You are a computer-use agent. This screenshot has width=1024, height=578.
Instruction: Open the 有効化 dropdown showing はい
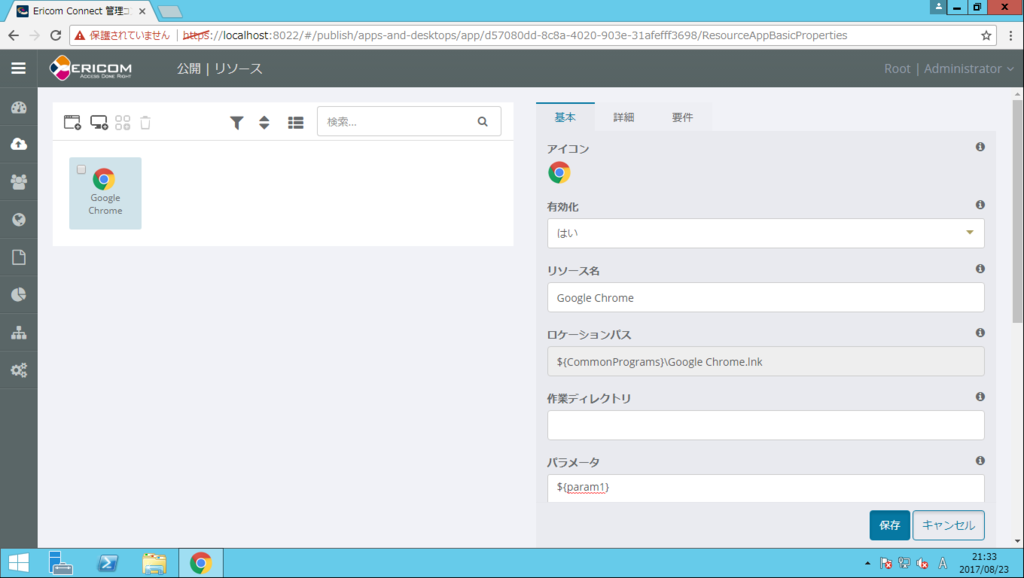pos(765,232)
